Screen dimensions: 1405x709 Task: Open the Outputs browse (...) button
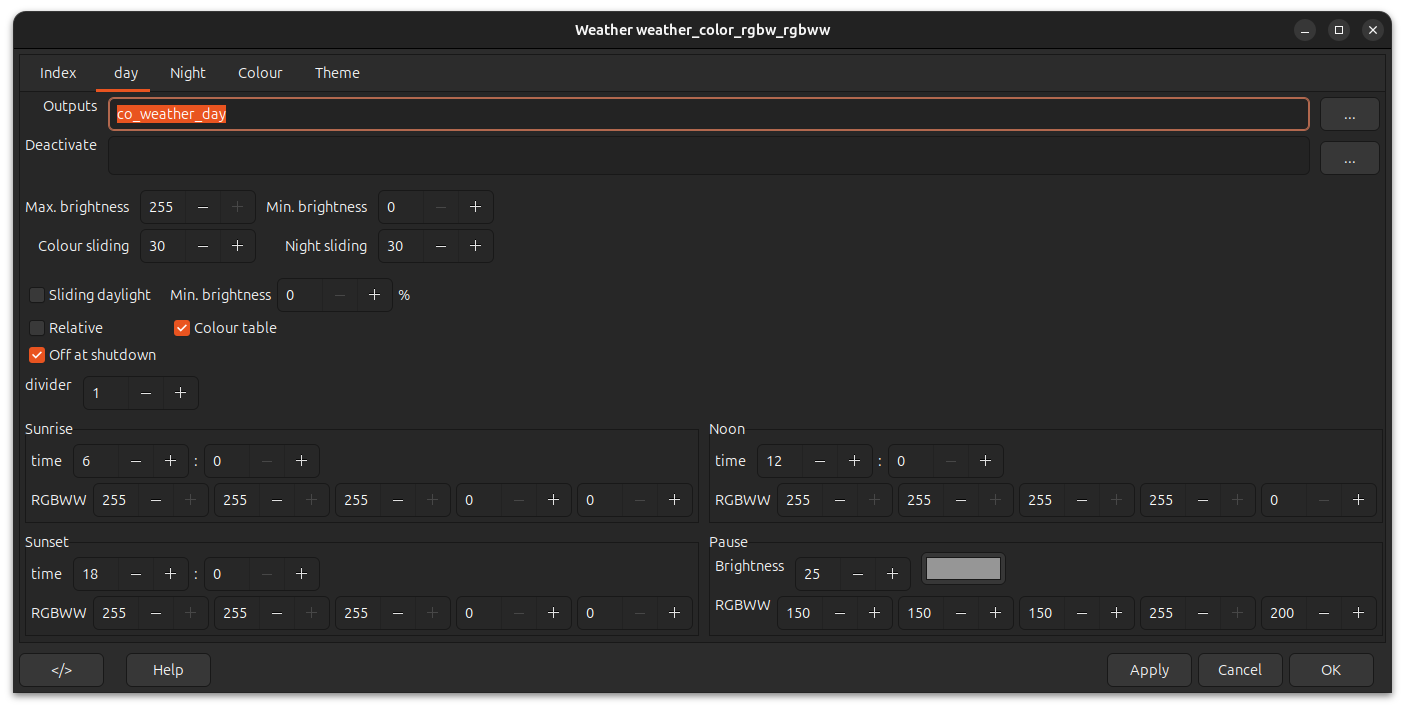point(1349,115)
